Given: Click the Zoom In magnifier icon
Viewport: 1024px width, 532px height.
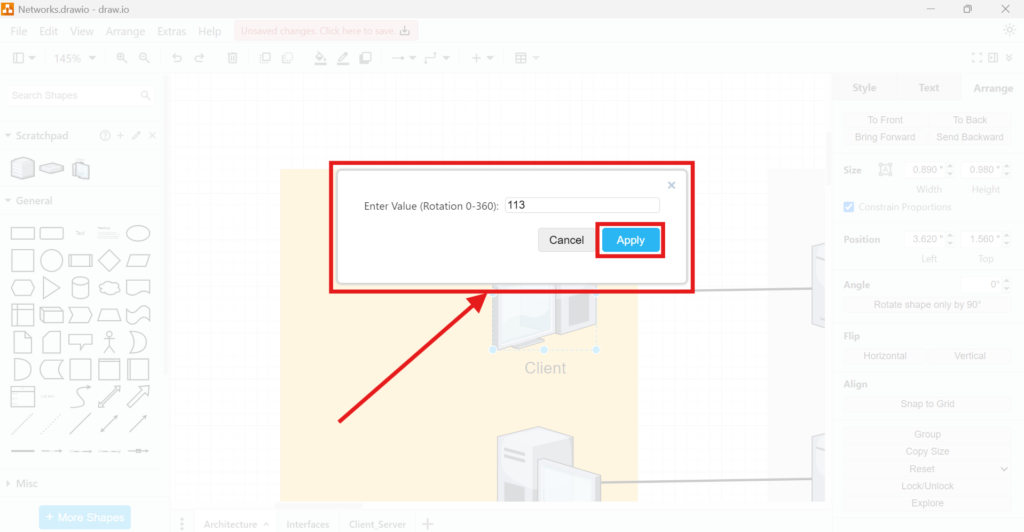Looking at the screenshot, I should pos(121,58).
